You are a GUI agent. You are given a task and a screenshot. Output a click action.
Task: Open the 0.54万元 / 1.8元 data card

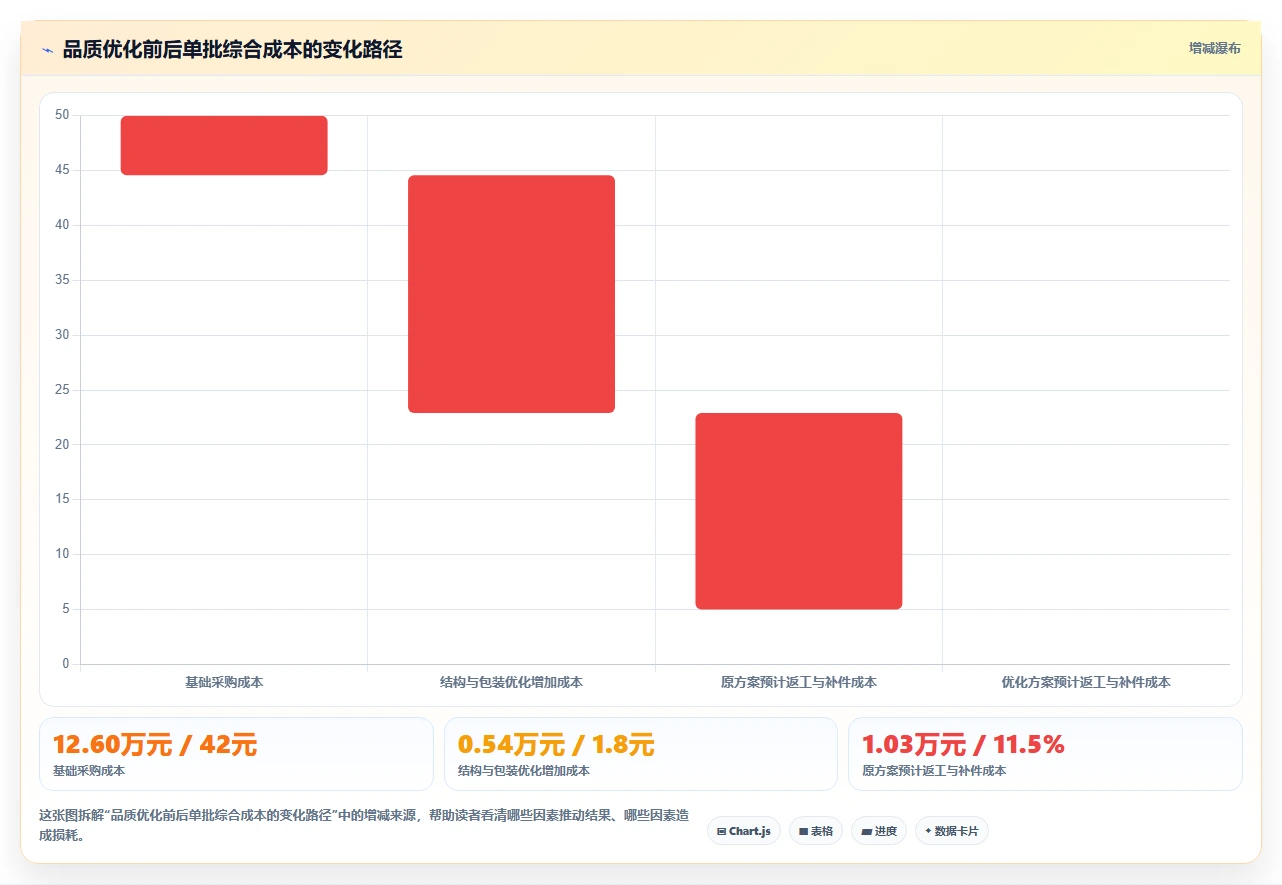coord(641,754)
